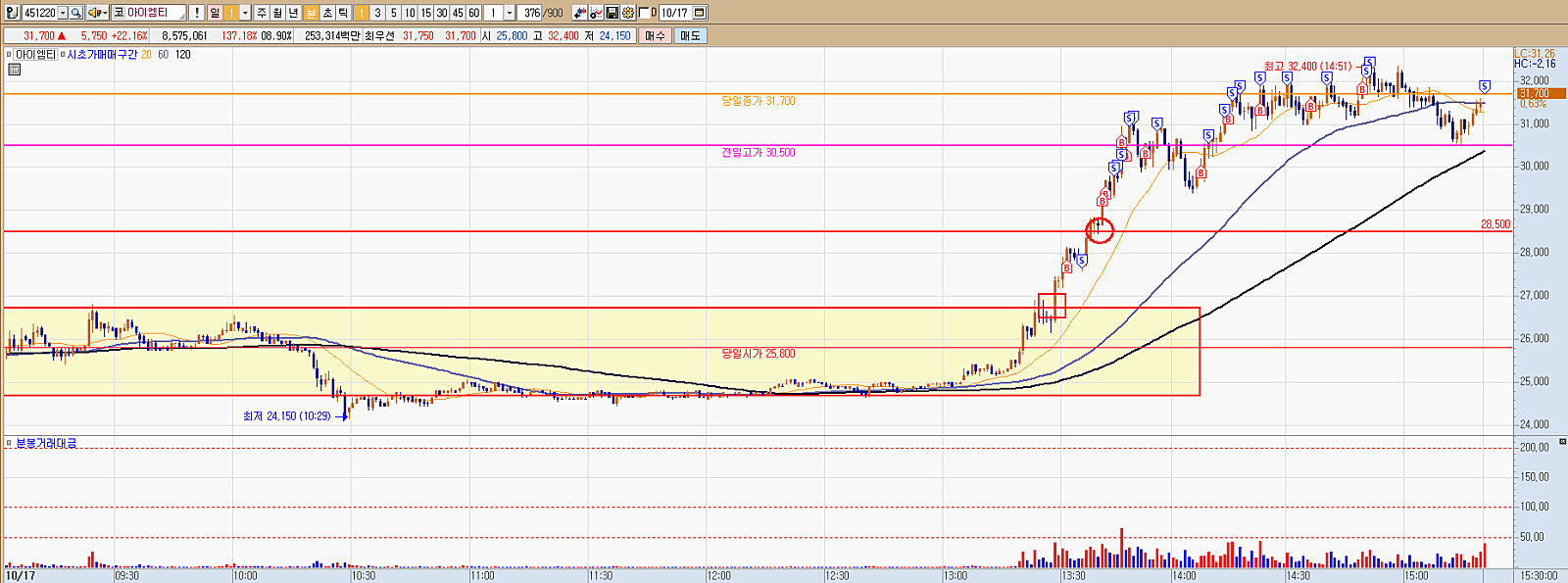The height and width of the screenshot is (583, 1568).
Task: Click the stock code input field 451220
Action: click(x=39, y=13)
